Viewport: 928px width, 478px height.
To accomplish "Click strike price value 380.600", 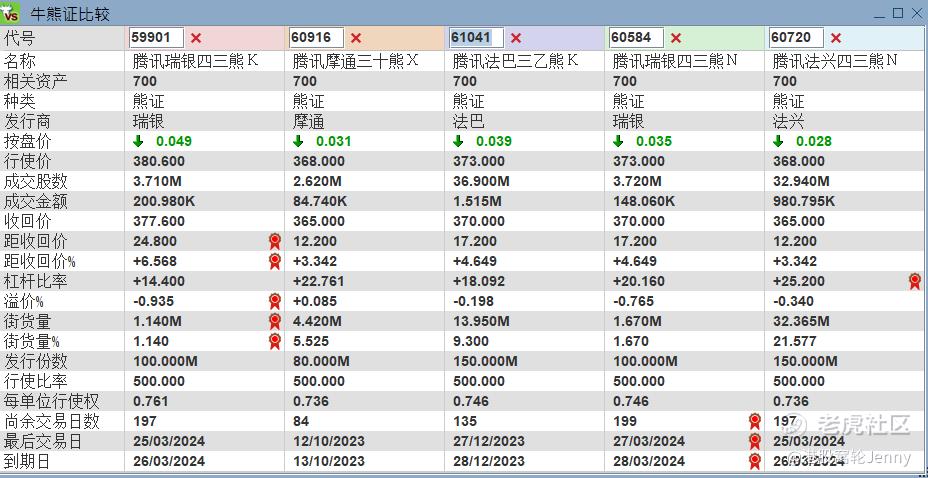I will (159, 162).
